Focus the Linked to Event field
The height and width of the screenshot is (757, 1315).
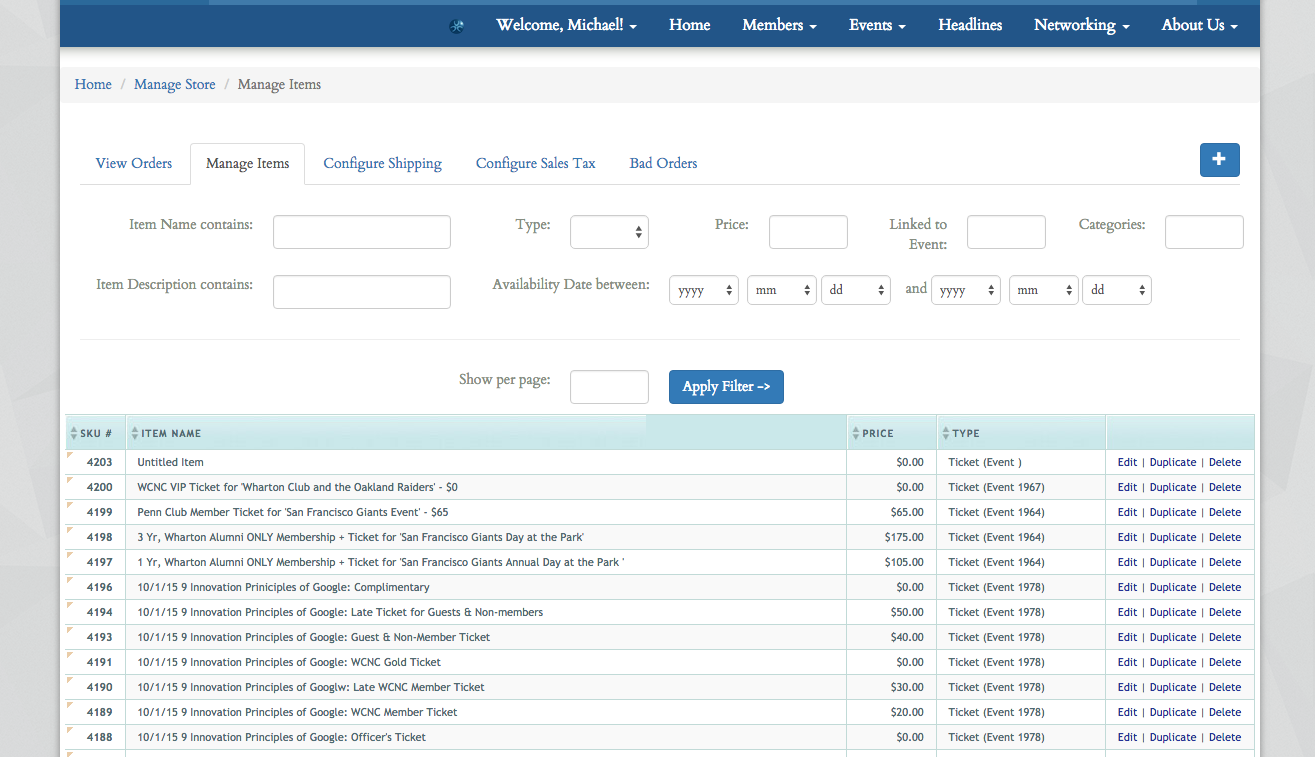(1006, 232)
